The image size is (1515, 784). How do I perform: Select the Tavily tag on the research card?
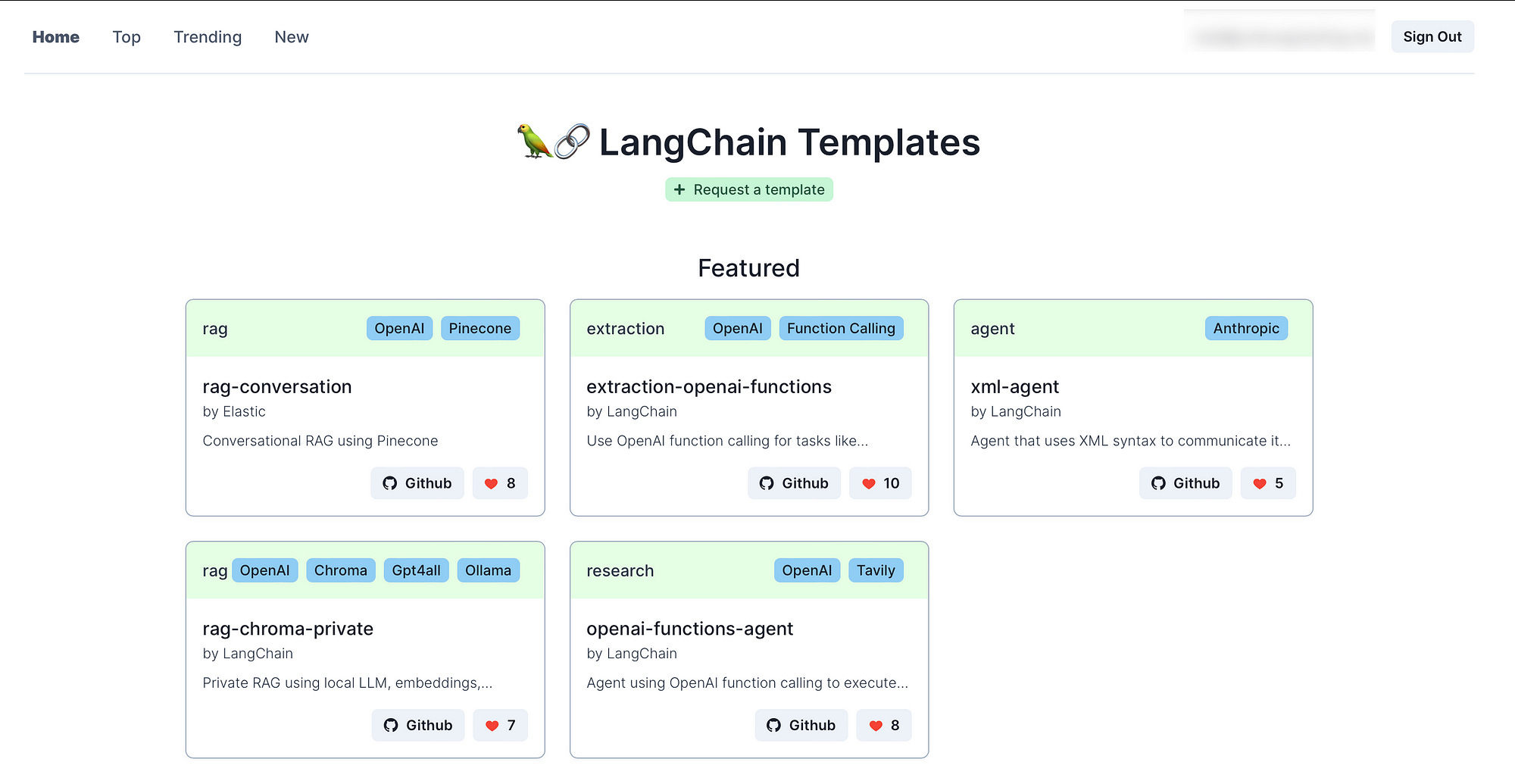(x=876, y=570)
